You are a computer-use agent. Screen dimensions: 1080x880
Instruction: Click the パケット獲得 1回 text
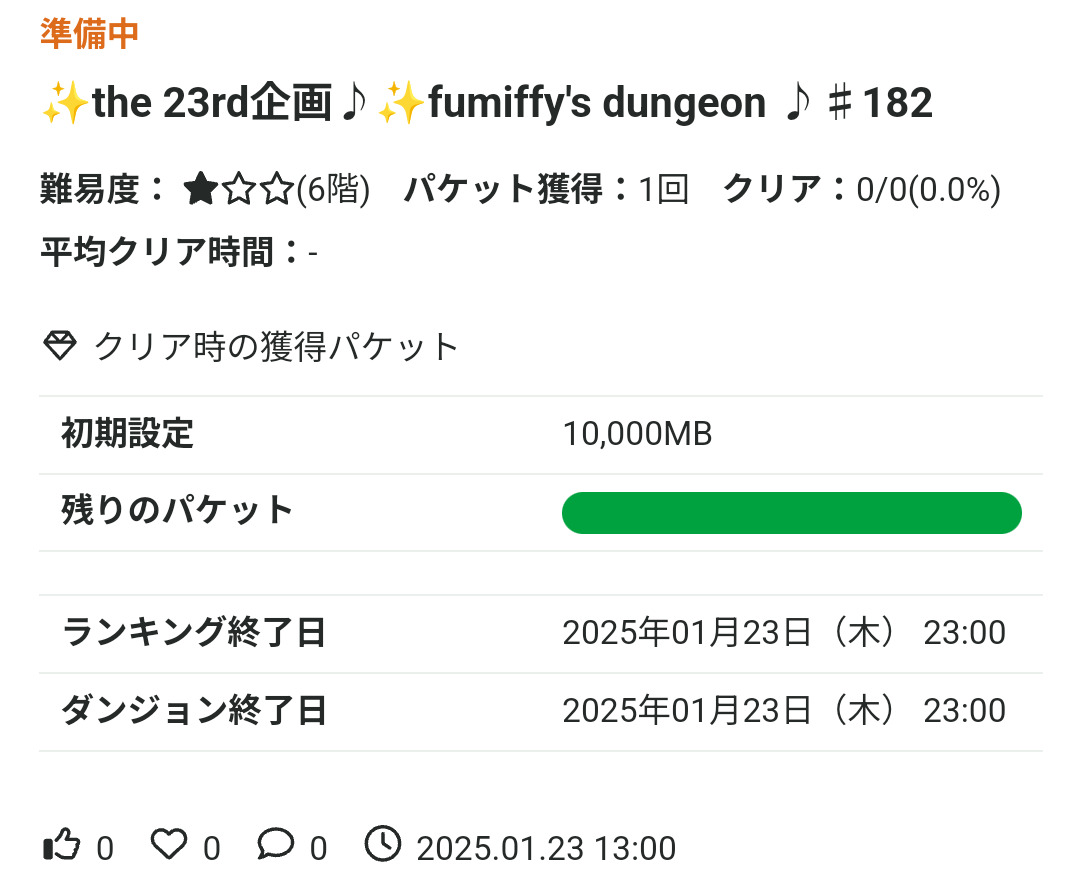tap(546, 189)
